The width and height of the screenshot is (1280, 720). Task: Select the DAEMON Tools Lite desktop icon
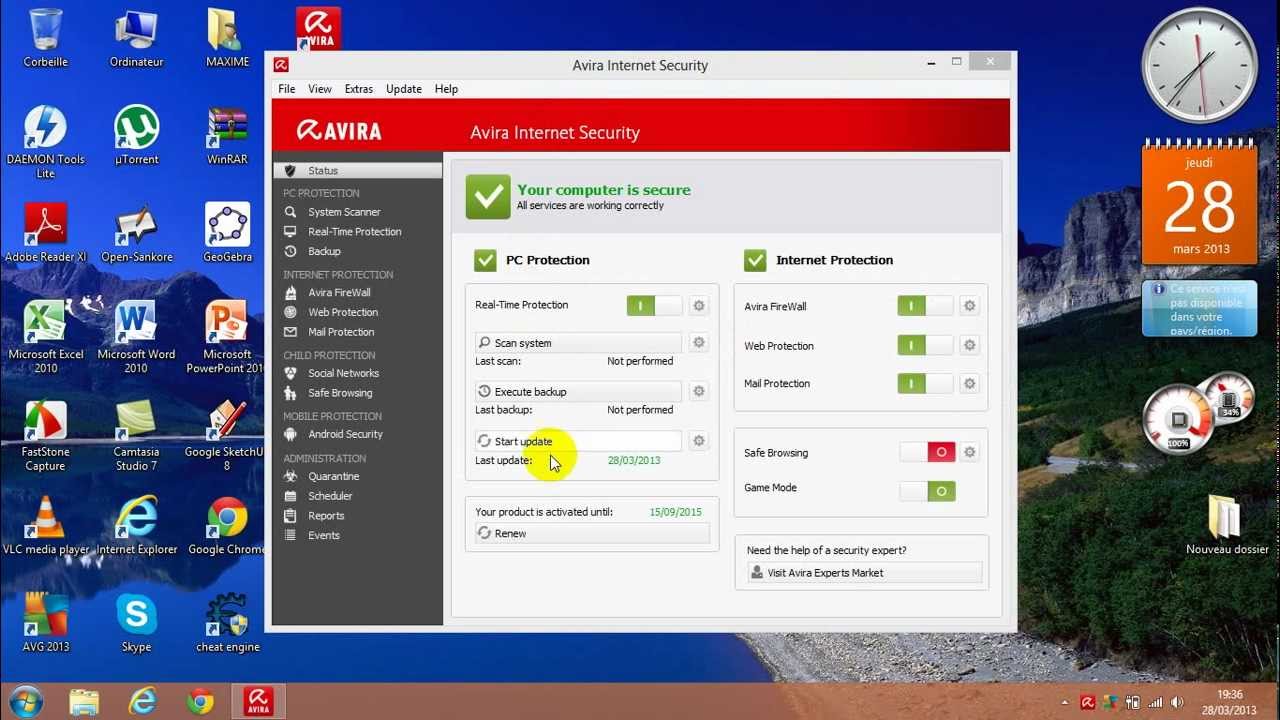45,141
